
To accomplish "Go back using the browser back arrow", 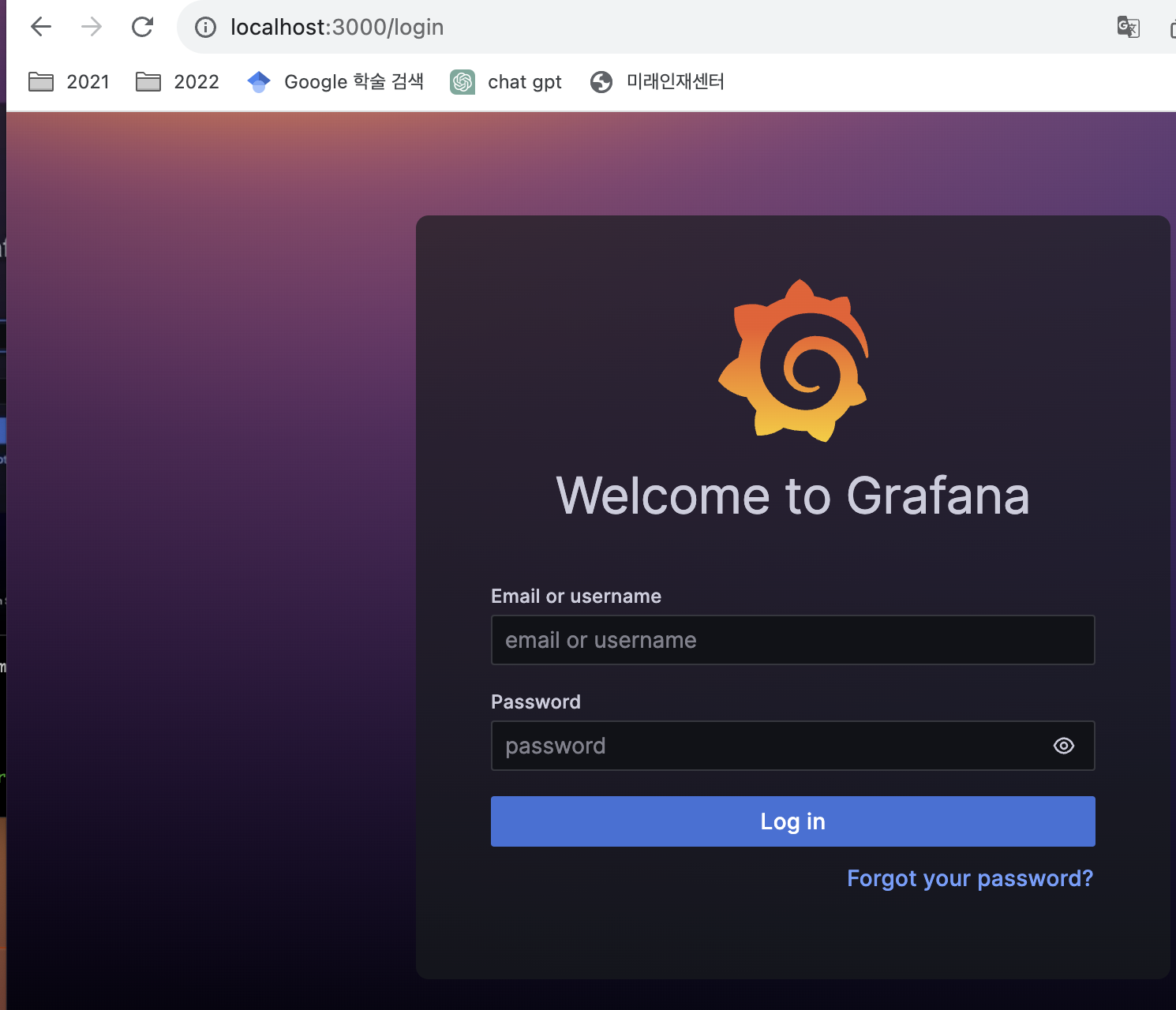I will [41, 27].
